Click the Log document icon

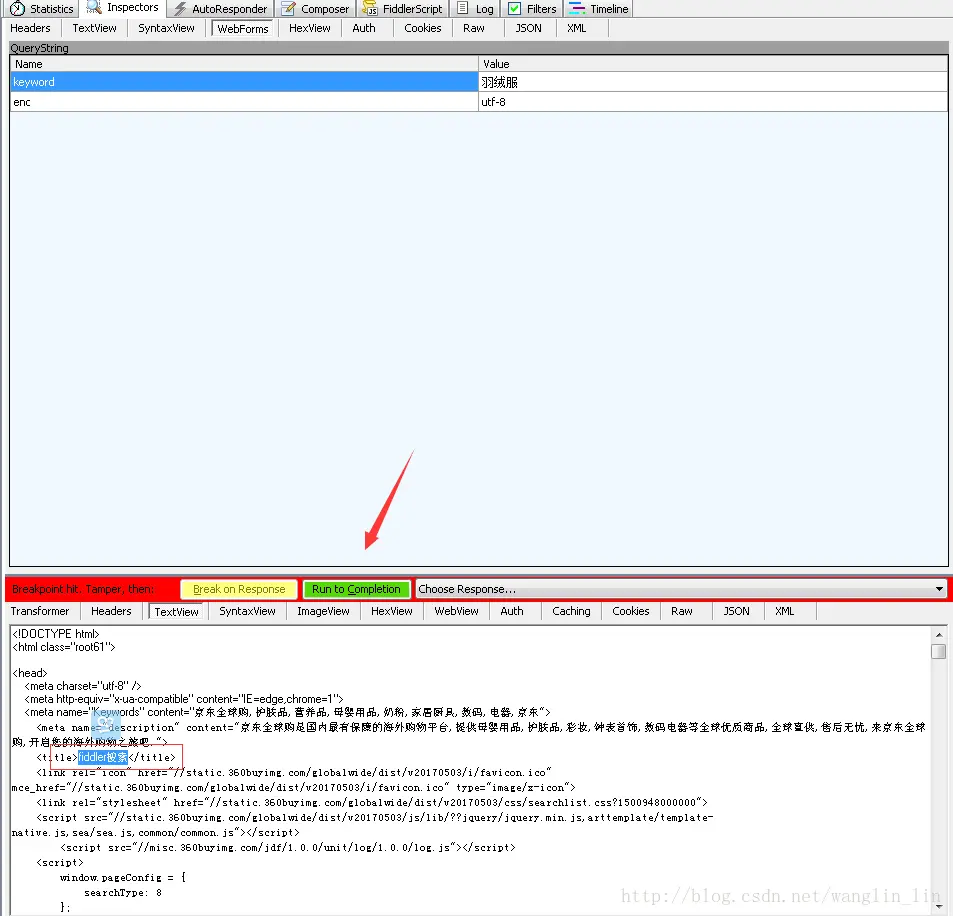tap(463, 9)
